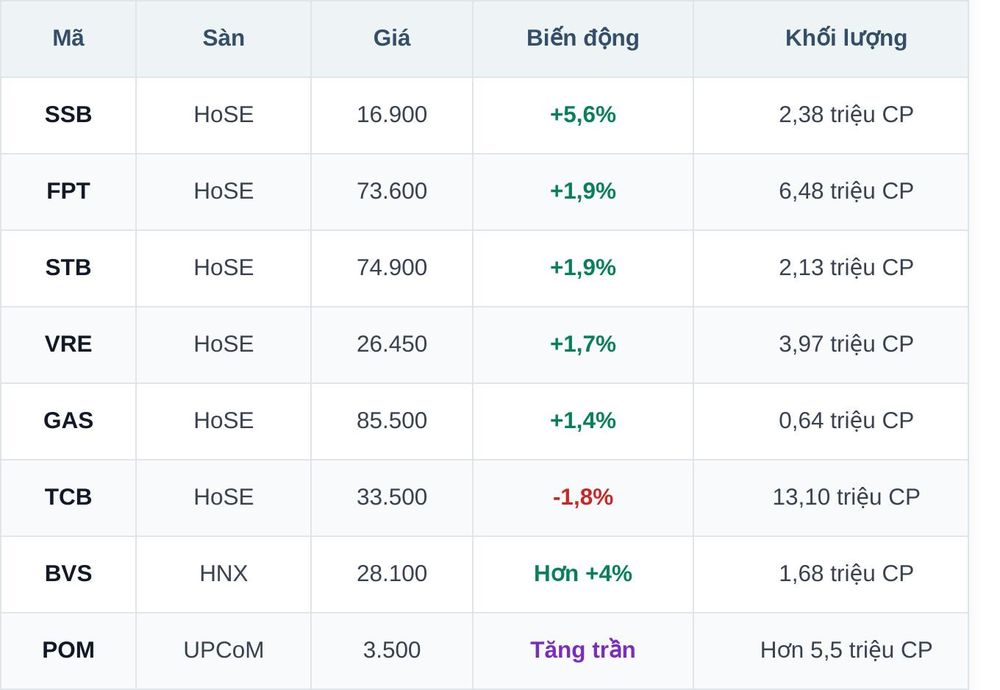Click the Tăng trần label for POM
Screen dimensions: 1000x690
click(583, 650)
